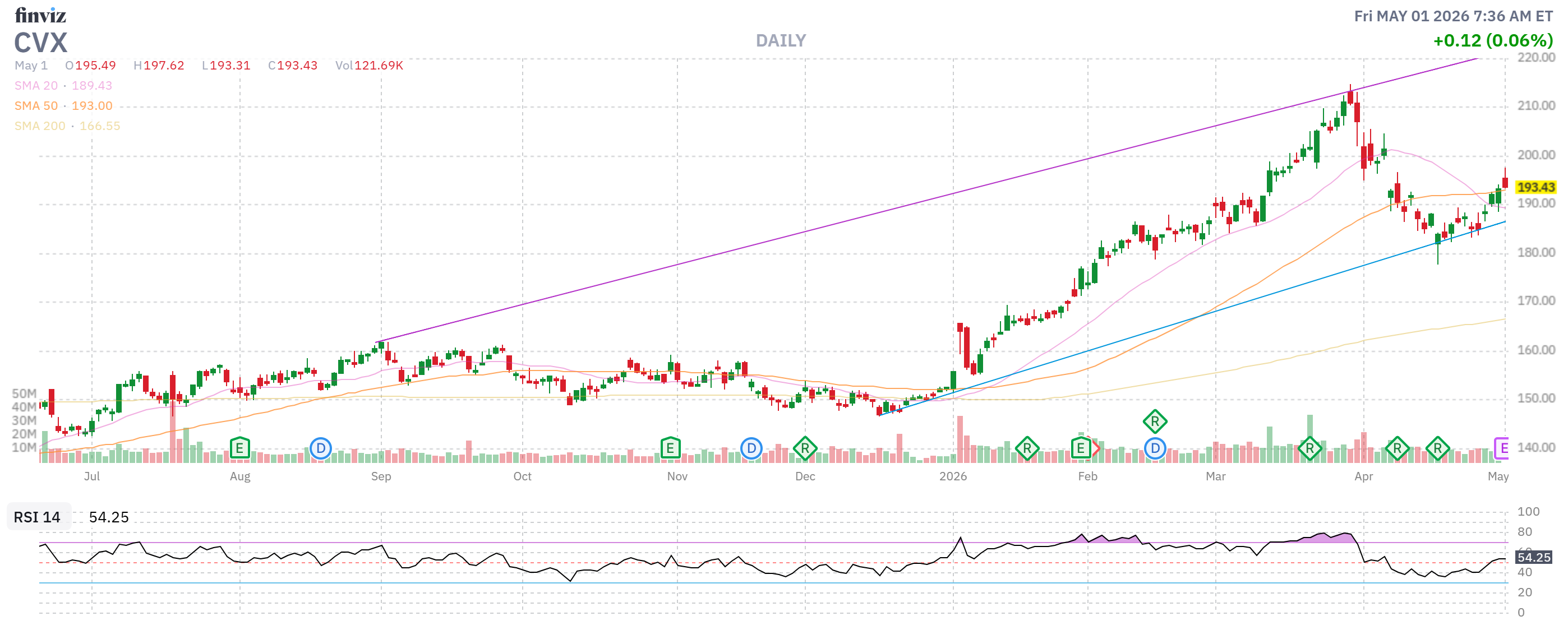
Task: Click the blue dividend D marker in mid-August
Action: click(x=321, y=448)
